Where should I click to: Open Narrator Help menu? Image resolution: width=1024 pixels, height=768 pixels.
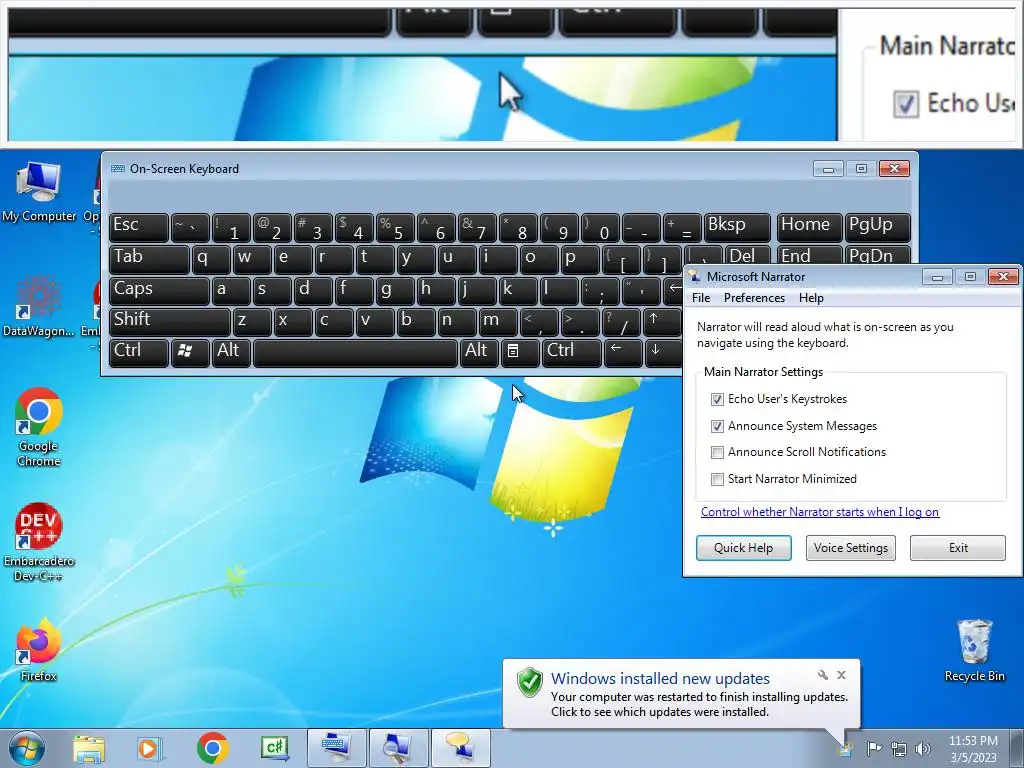(811, 298)
